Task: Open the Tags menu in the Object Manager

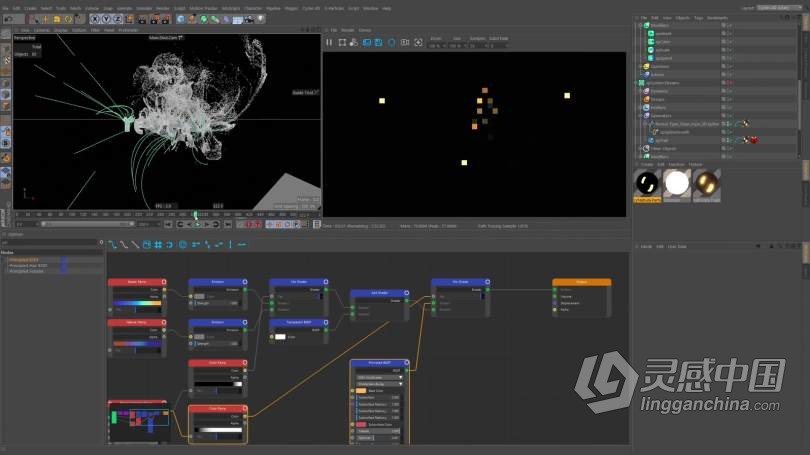Action: coord(698,18)
